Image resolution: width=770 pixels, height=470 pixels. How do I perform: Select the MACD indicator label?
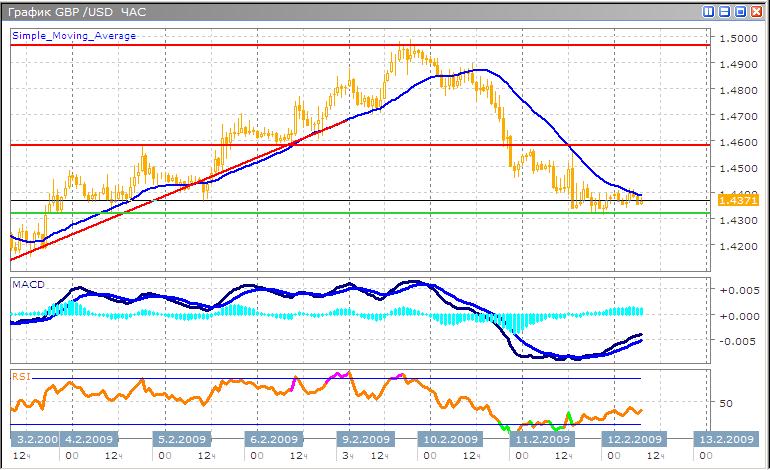click(28, 285)
